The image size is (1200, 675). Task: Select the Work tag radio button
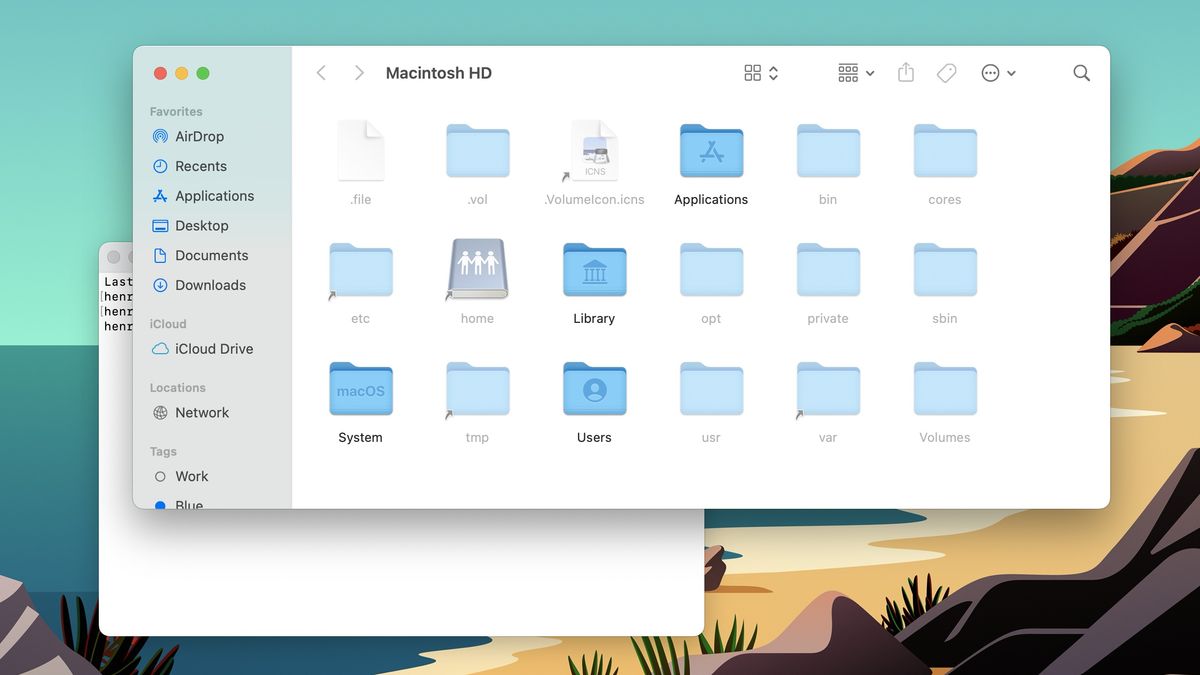162,477
